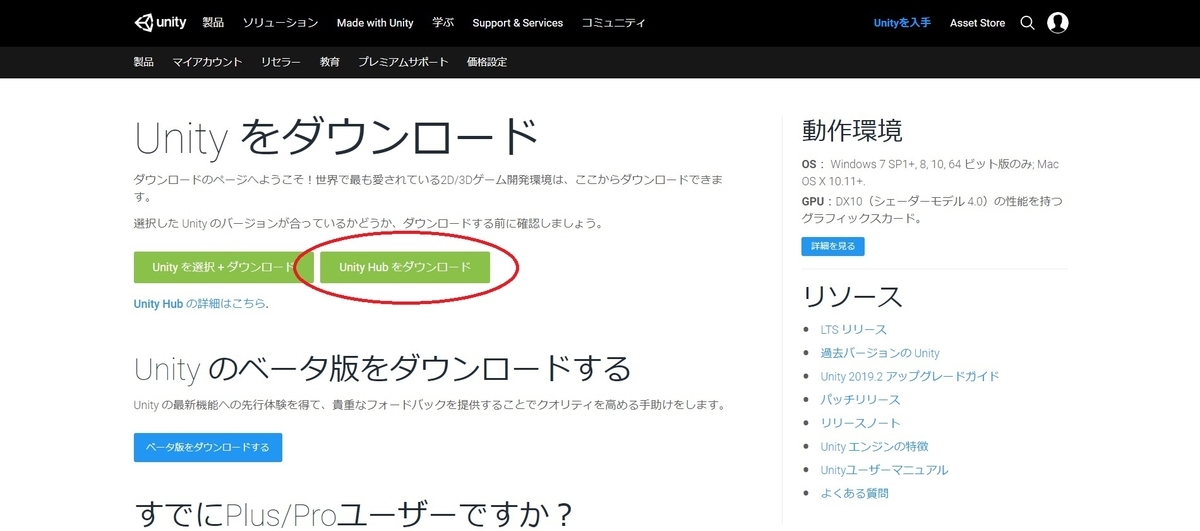1200x531 pixels.
Task: Open the 製品 top navigation menu
Action: [213, 22]
